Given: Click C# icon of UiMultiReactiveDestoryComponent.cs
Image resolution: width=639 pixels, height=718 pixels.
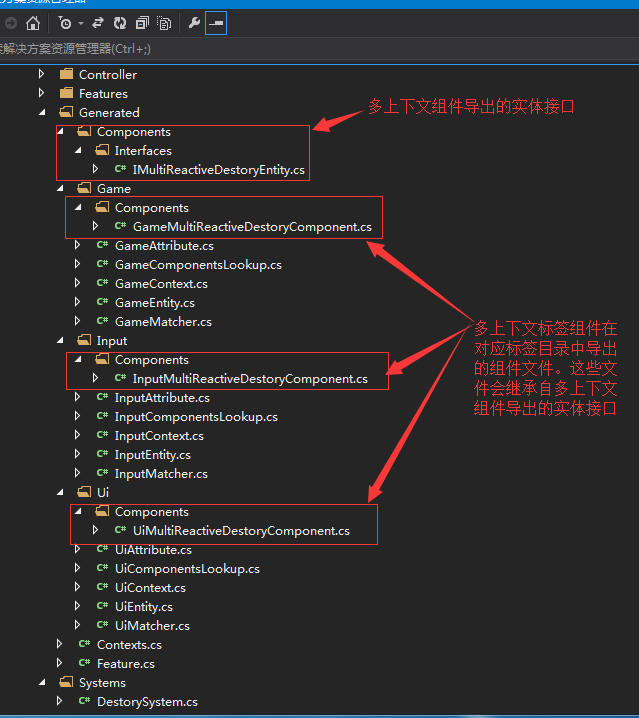Looking at the screenshot, I should (120, 530).
